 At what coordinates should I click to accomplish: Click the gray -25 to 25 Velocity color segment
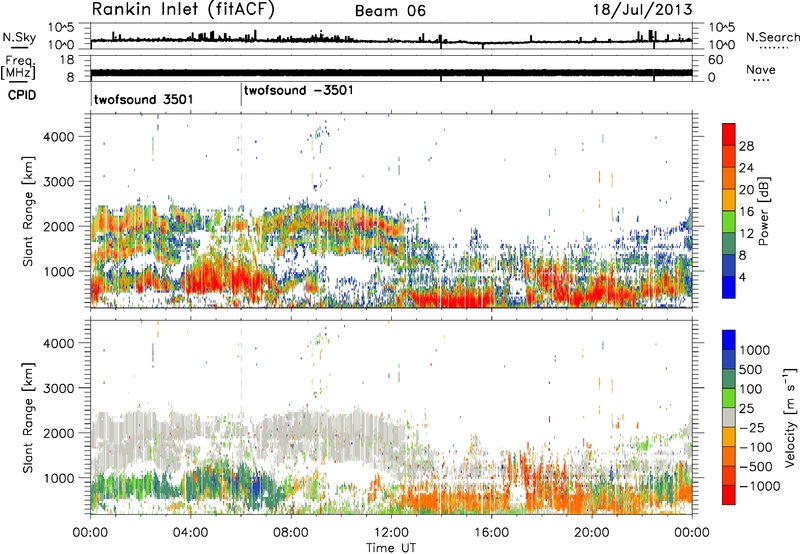pyautogui.click(x=729, y=417)
